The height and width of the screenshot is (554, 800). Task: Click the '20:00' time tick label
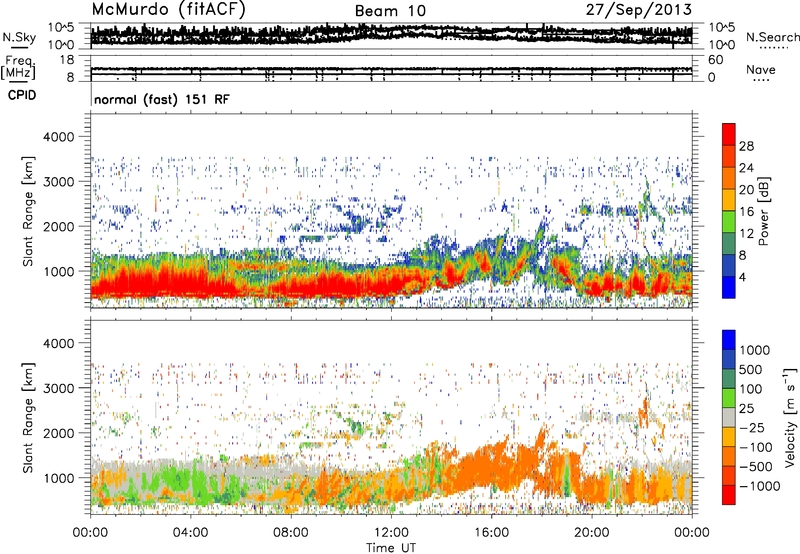[591, 533]
